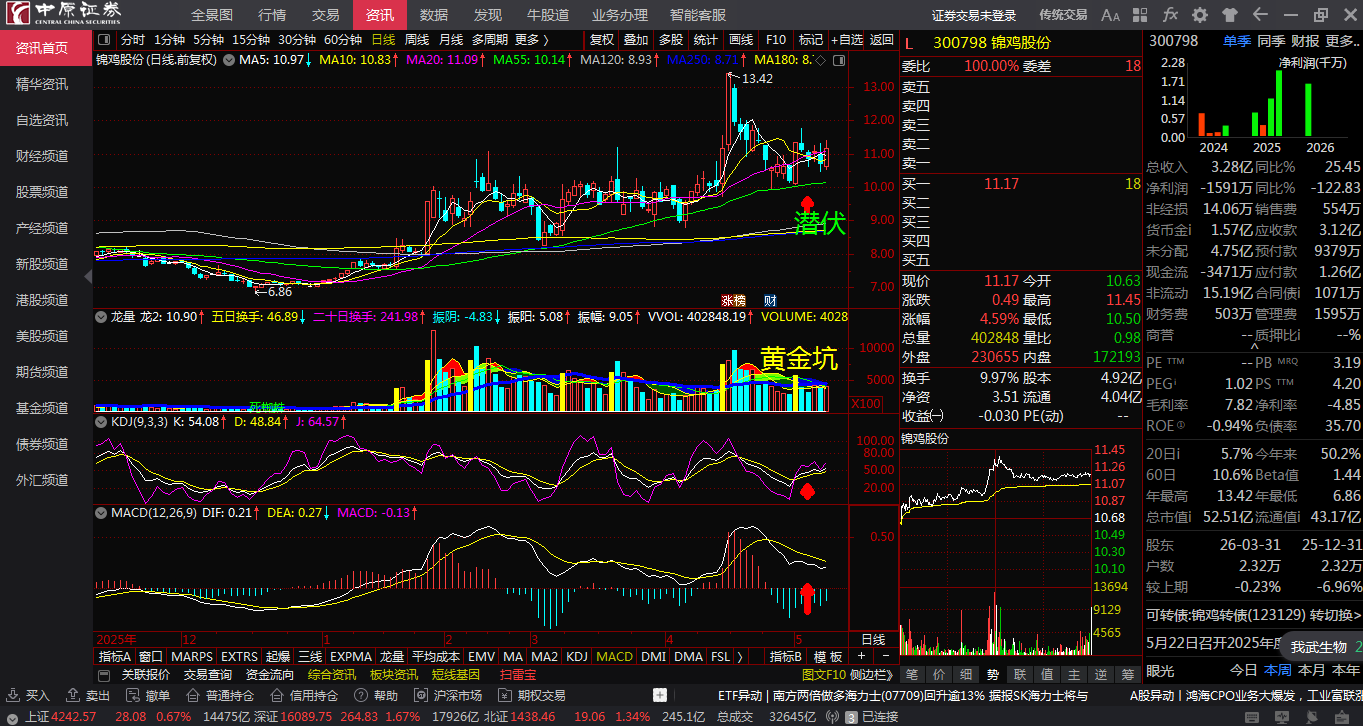Click the scrolling ETF异动 news ticker
The width and height of the screenshot is (1363, 726).
pyautogui.click(x=902, y=695)
